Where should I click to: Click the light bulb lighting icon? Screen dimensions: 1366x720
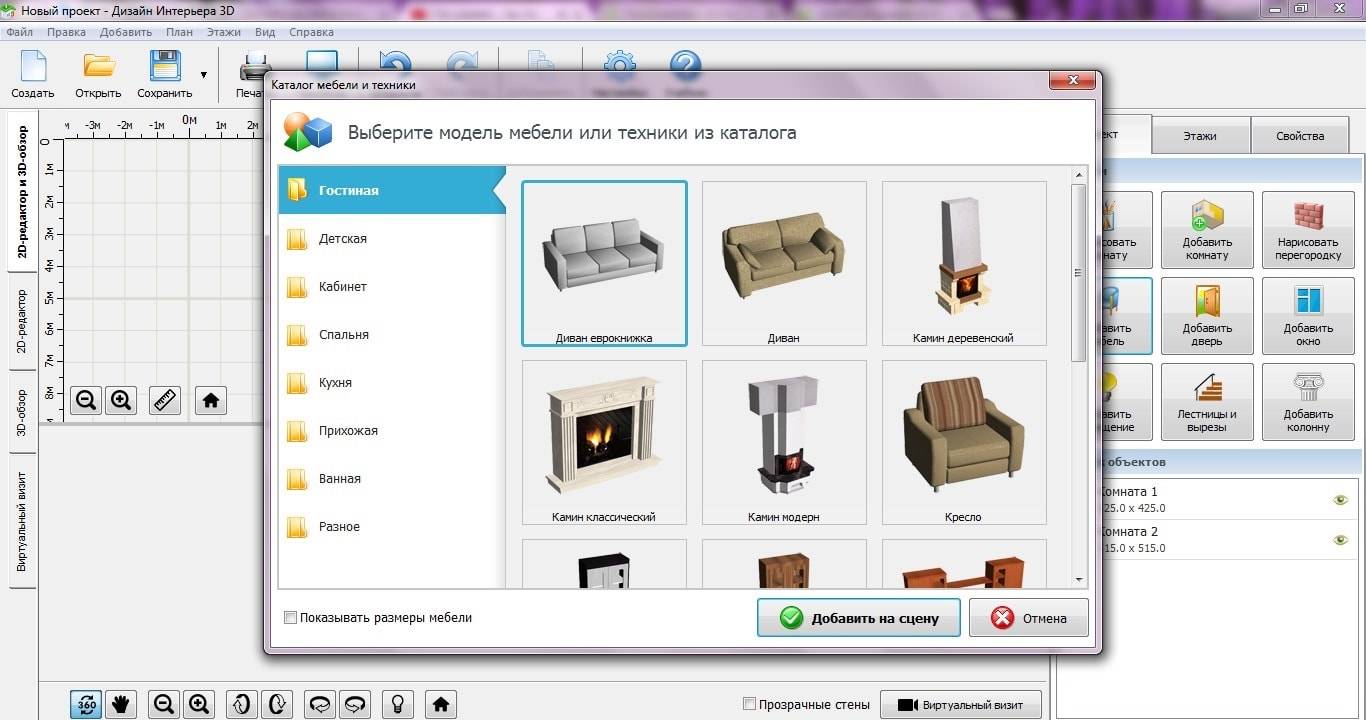(397, 704)
